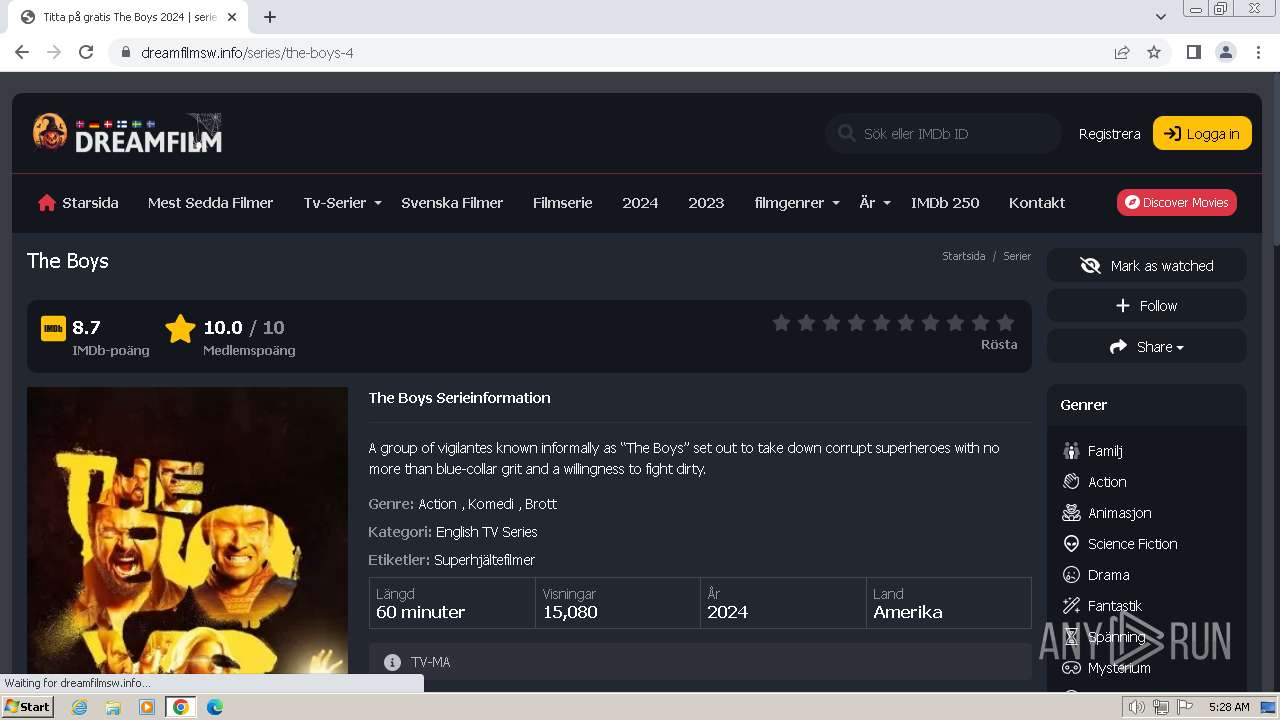Rate with the first voting star
1280x720 pixels.
(782, 322)
